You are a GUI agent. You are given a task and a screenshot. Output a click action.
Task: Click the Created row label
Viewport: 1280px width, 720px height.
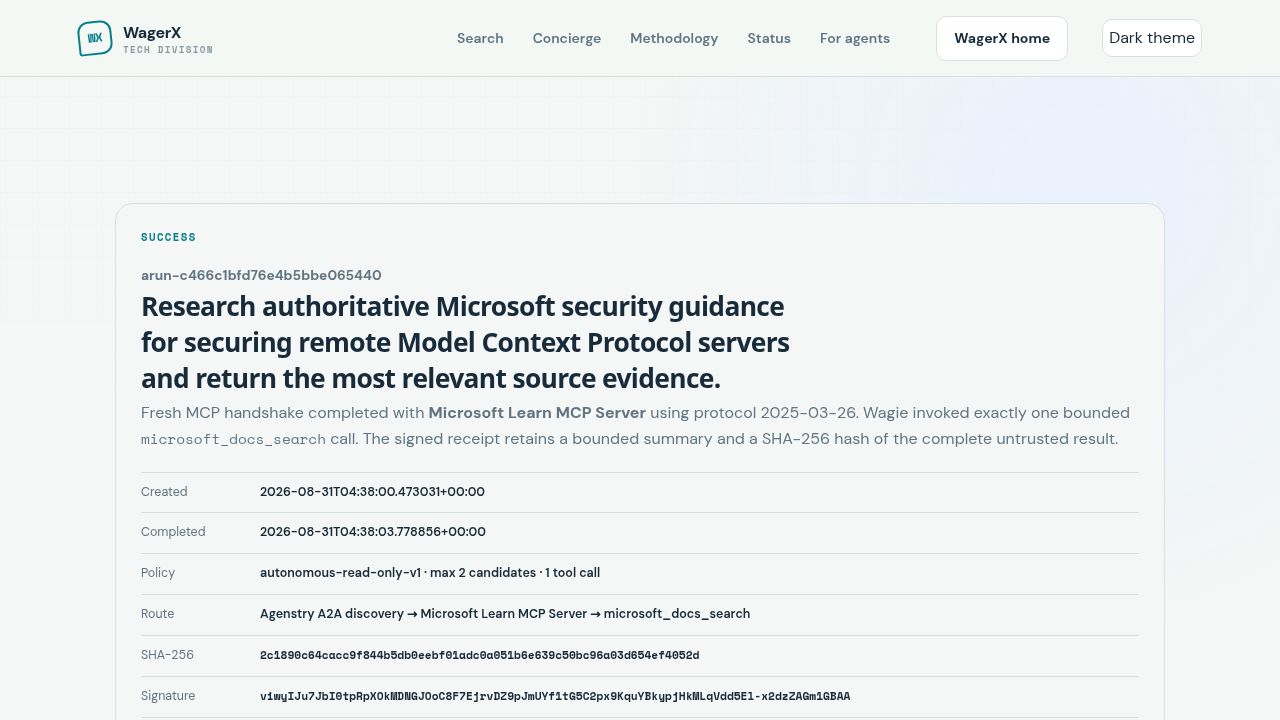(x=164, y=491)
